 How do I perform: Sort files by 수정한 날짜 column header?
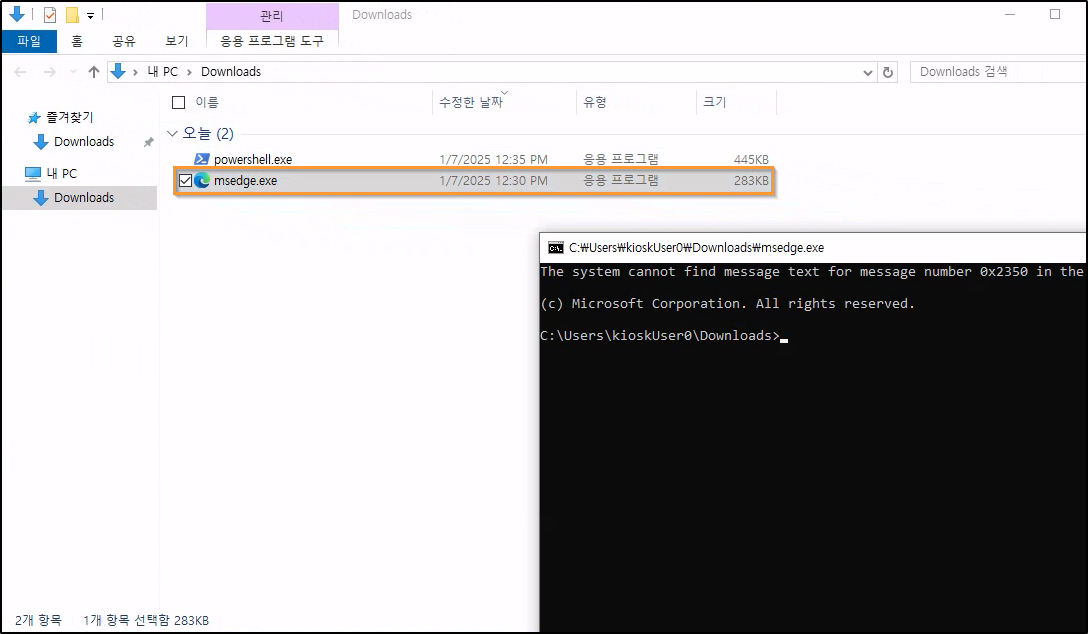(470, 102)
